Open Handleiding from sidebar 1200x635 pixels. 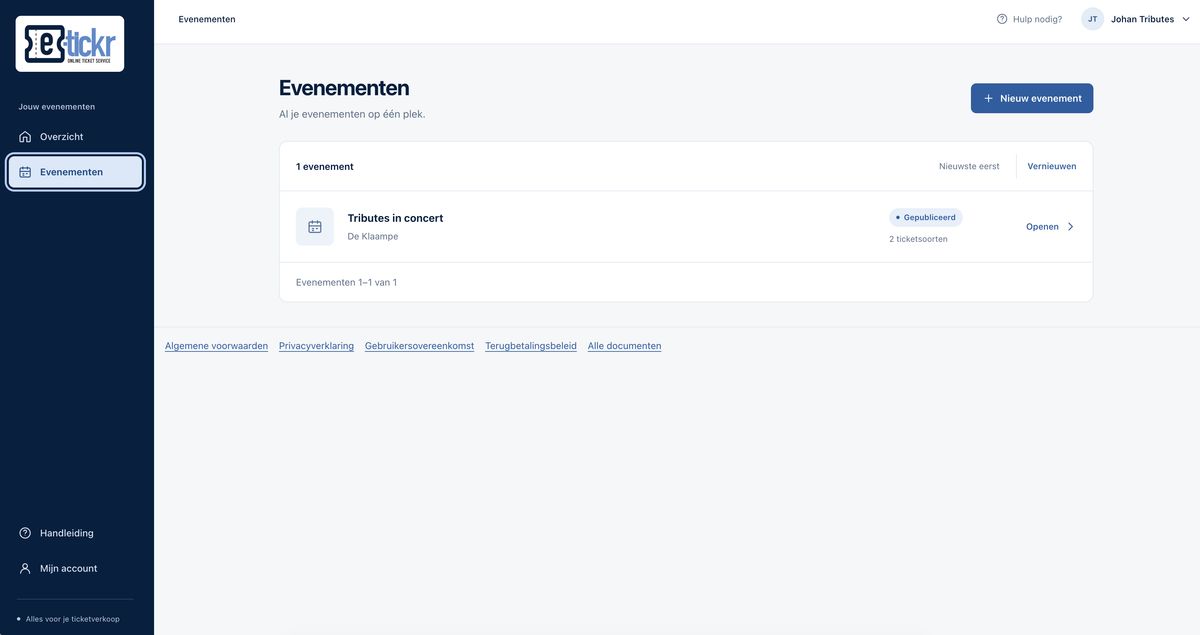click(76, 533)
